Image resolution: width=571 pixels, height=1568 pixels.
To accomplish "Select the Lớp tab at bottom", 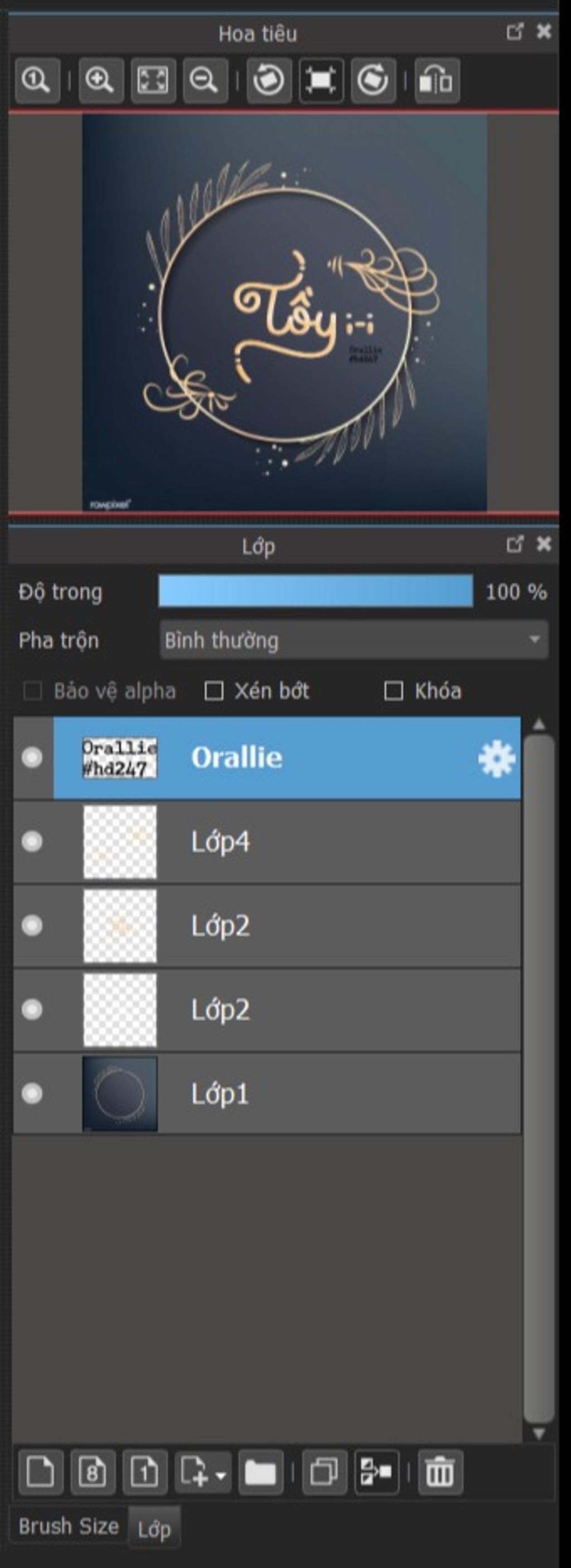I will coord(154,1528).
